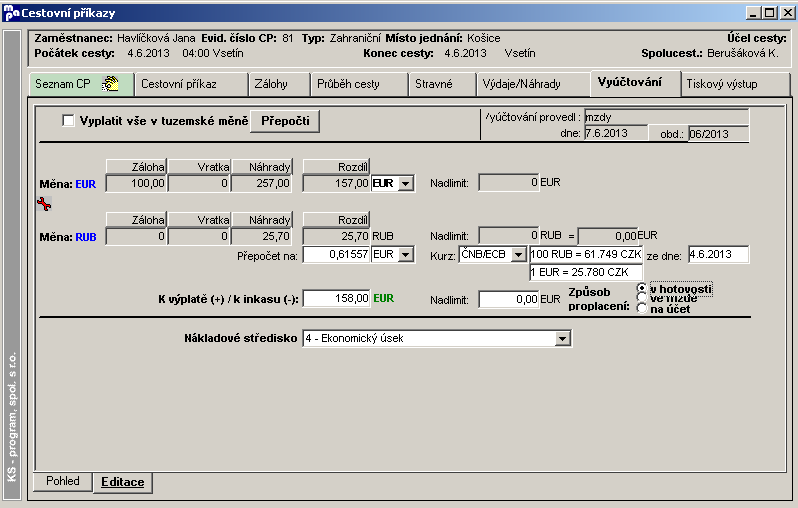The image size is (798, 508).
Task: Click the app icon in title bar
Action: (11, 13)
